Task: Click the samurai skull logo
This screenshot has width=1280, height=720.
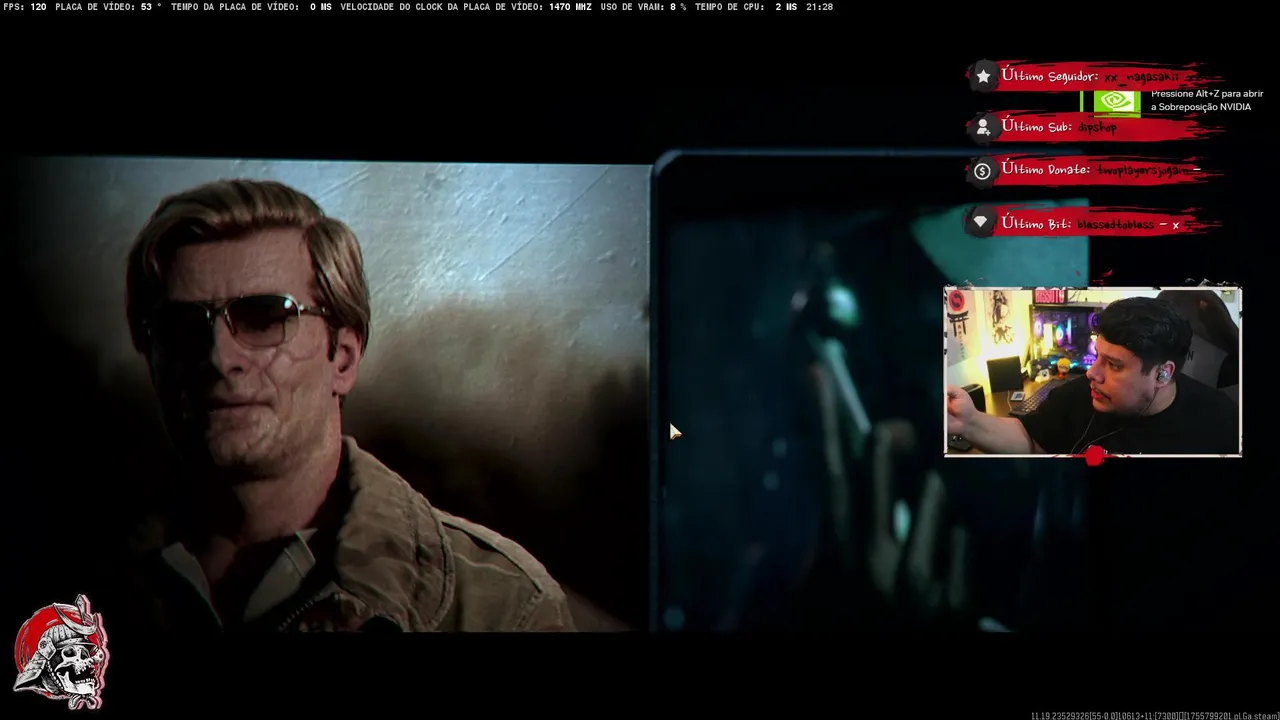Action: (x=60, y=653)
